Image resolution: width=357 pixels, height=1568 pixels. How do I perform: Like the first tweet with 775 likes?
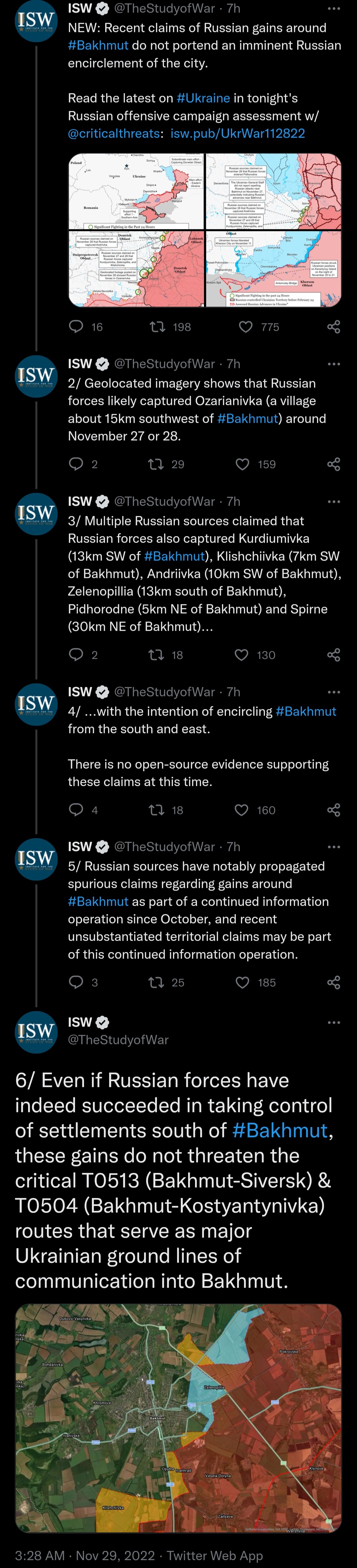246,327
